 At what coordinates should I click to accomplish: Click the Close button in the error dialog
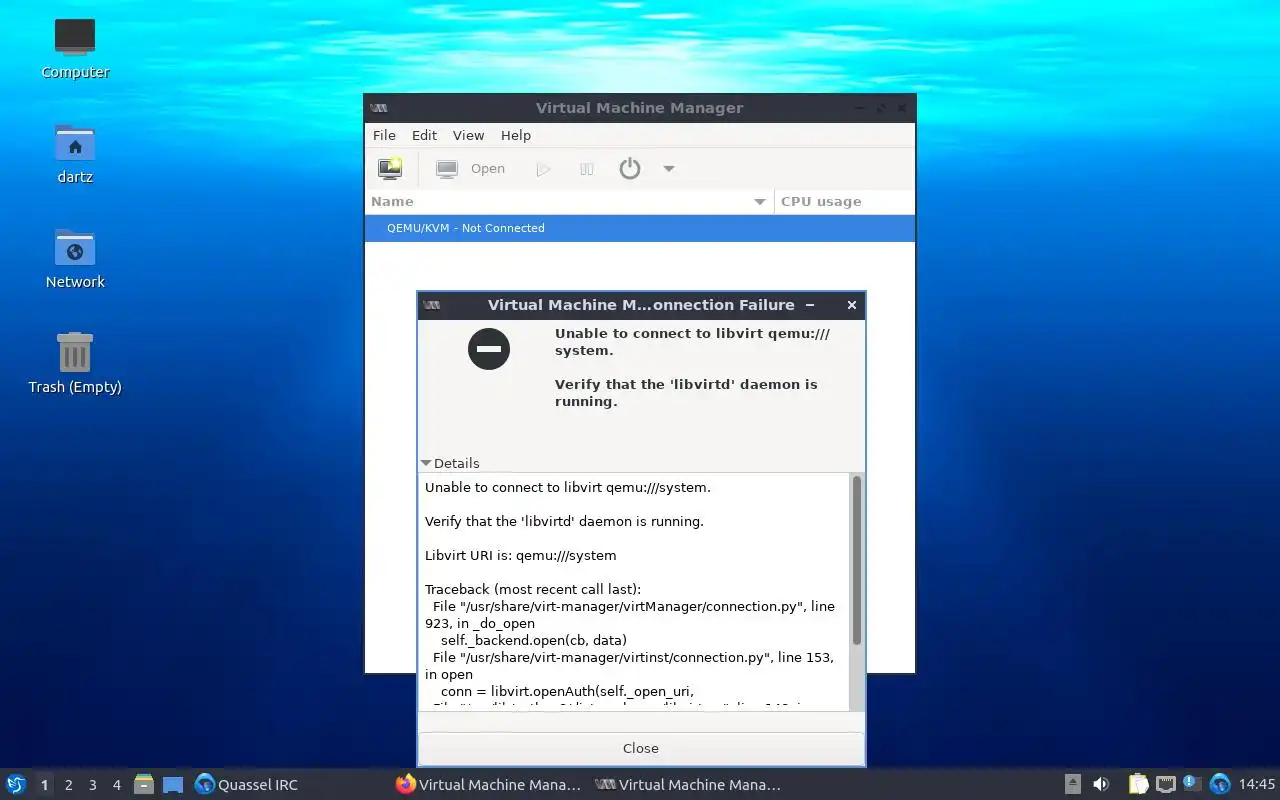tap(641, 748)
